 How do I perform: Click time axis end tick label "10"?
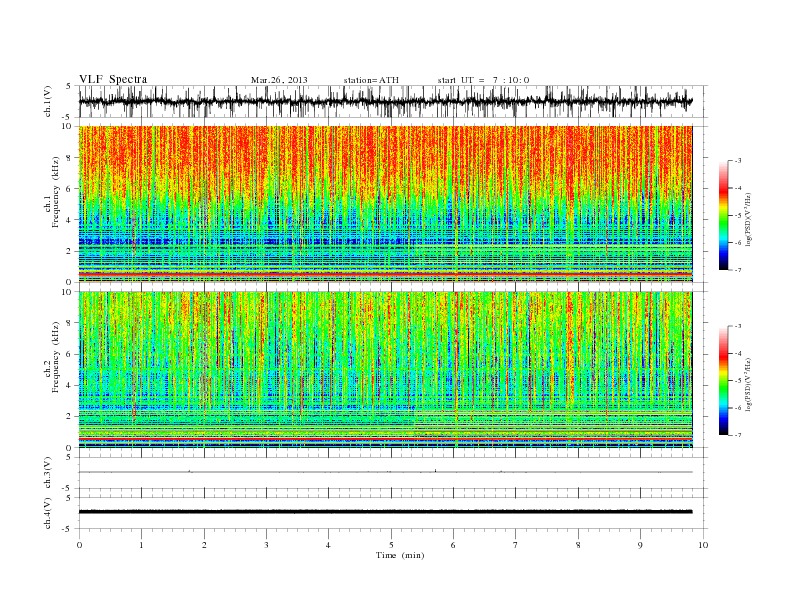(x=703, y=545)
